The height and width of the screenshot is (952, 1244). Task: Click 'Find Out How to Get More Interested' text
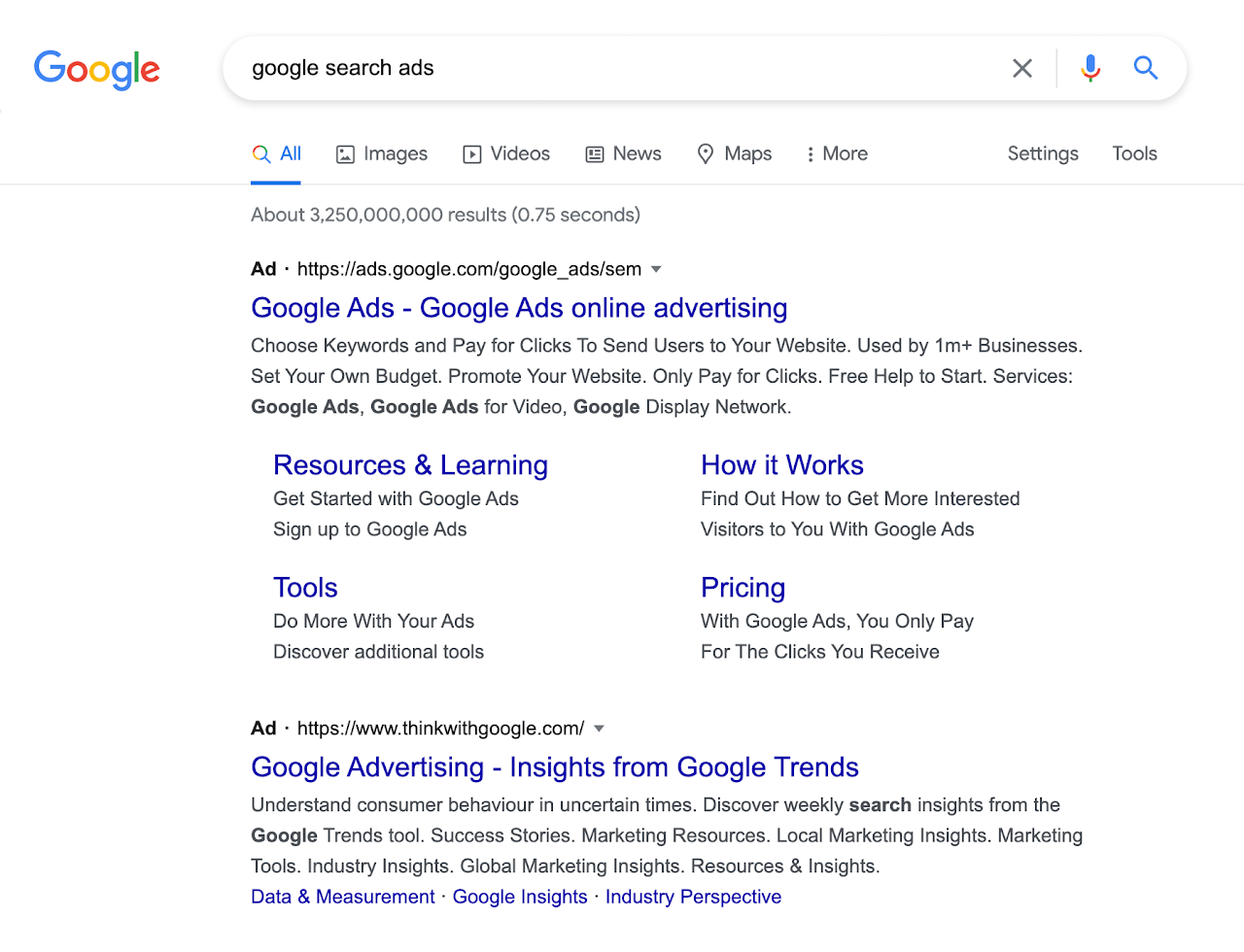[860, 498]
